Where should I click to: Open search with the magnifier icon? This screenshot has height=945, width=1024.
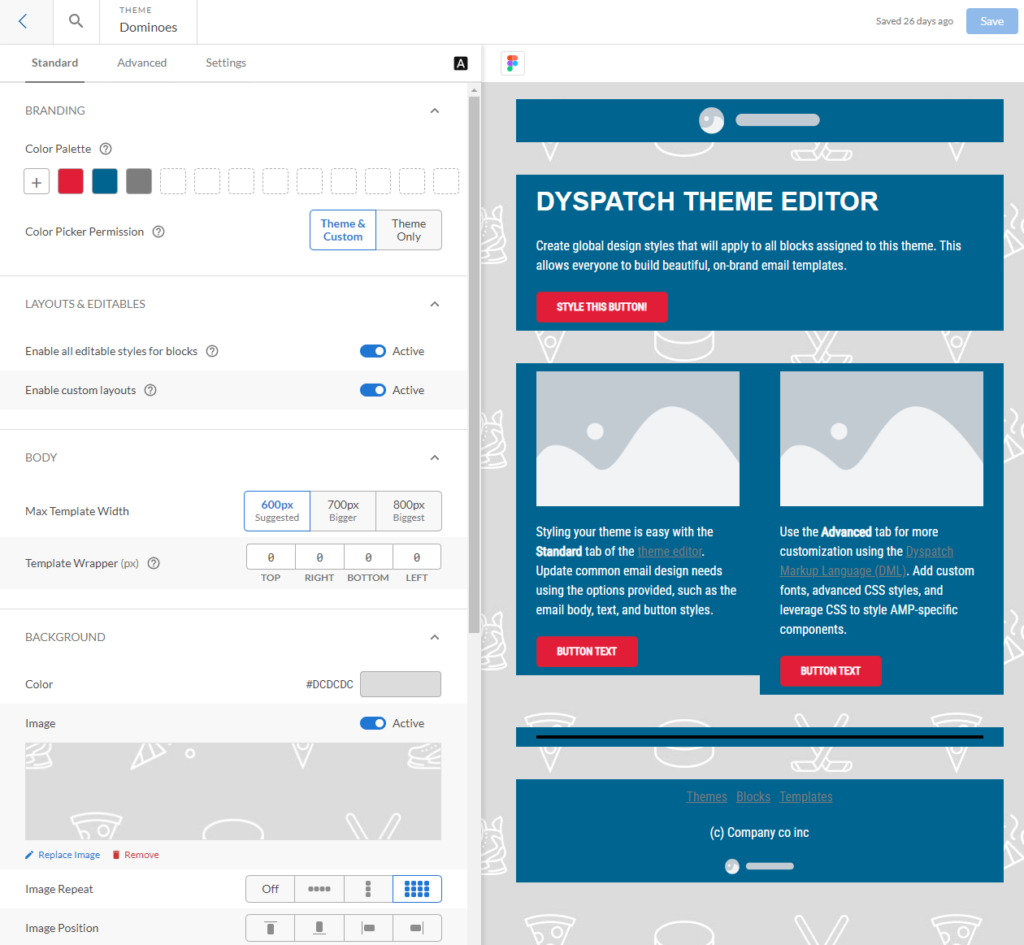point(76,21)
